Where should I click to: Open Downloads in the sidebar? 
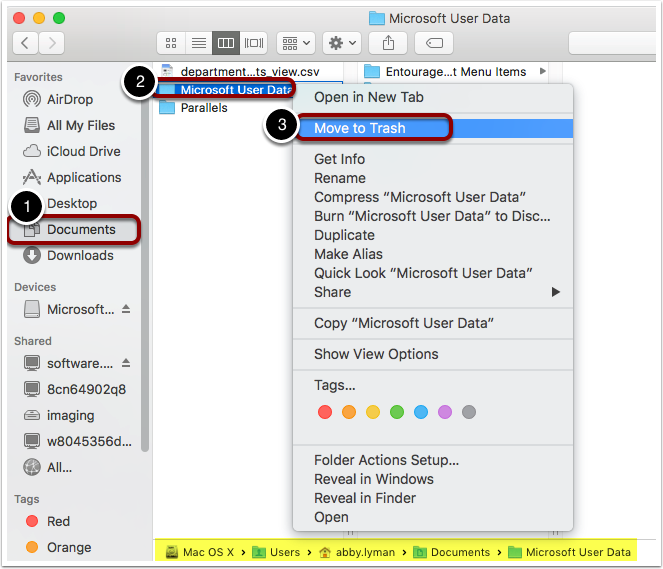[80, 255]
